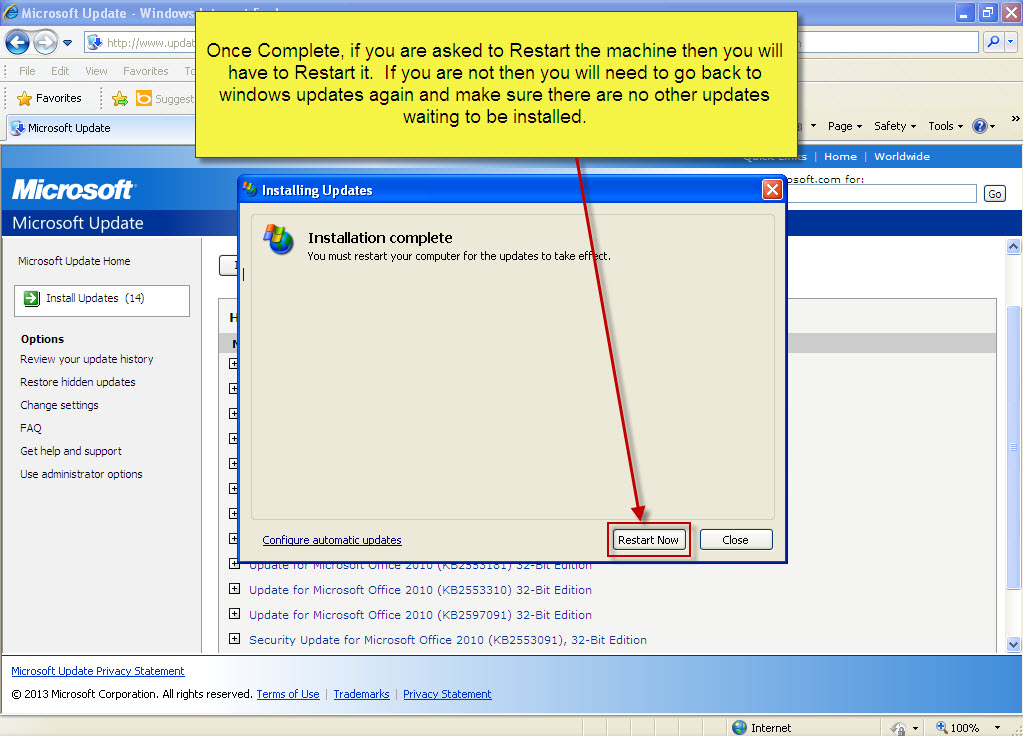The height and width of the screenshot is (736, 1023).
Task: Open Review your update history
Action: pos(86,359)
